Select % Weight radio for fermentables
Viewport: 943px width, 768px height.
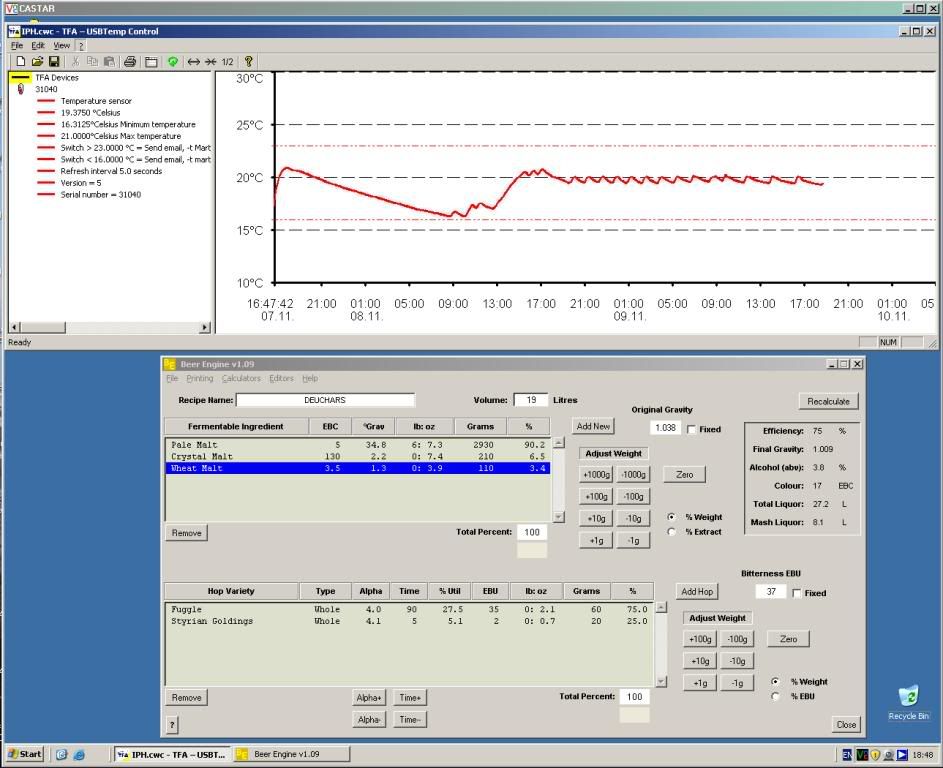(x=672, y=517)
